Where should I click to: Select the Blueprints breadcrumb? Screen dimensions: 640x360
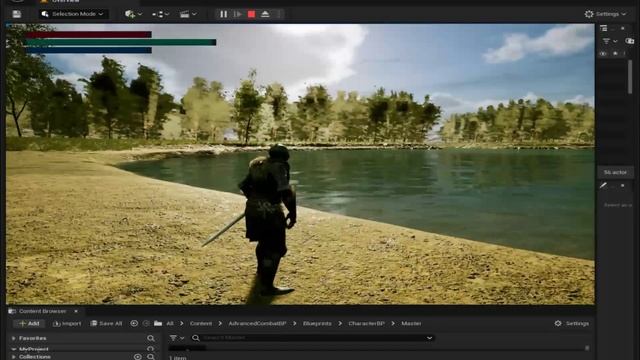tap(317, 323)
